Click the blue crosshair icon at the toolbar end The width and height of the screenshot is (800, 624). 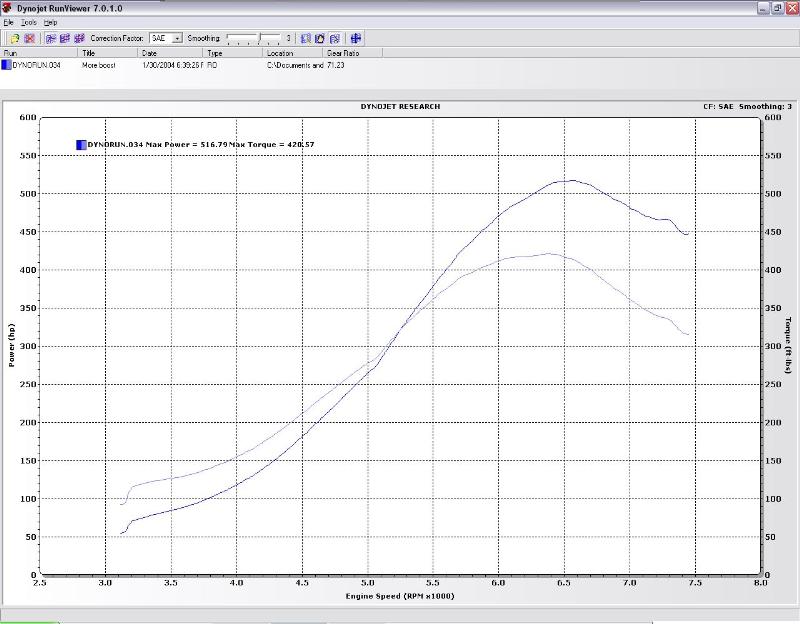coord(355,38)
